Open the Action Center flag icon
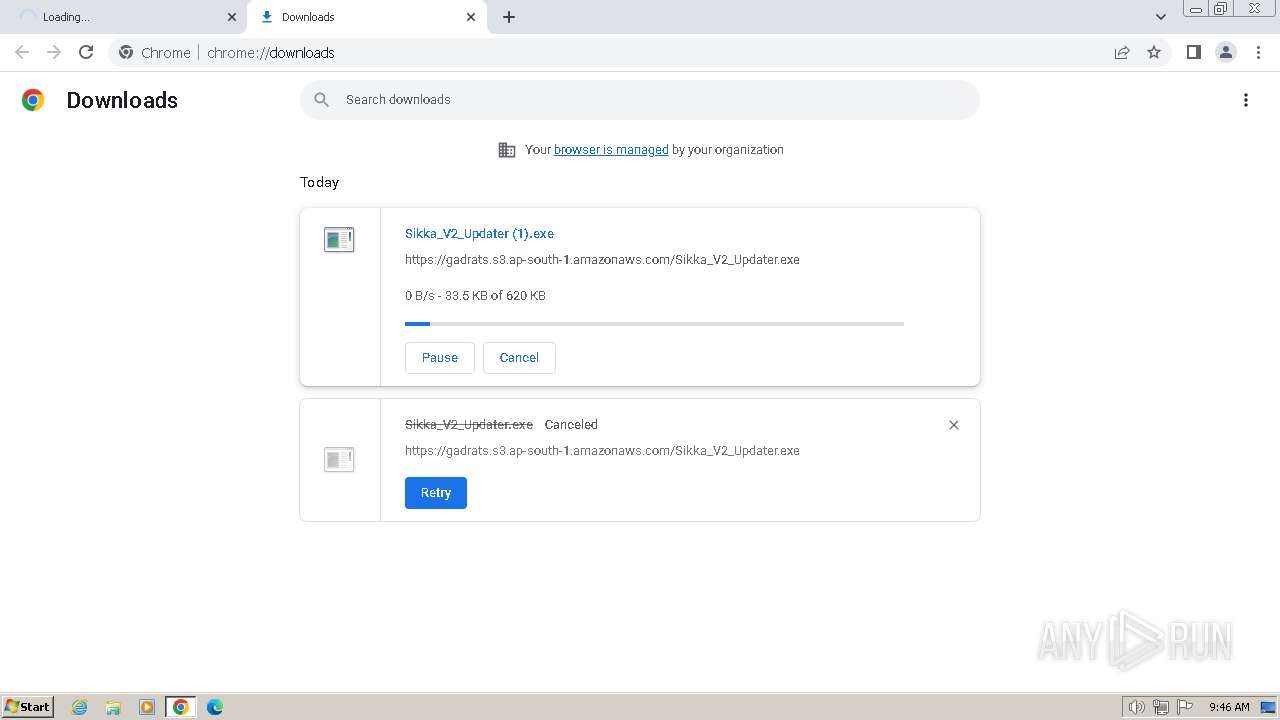The width and height of the screenshot is (1280, 720). point(1185,707)
